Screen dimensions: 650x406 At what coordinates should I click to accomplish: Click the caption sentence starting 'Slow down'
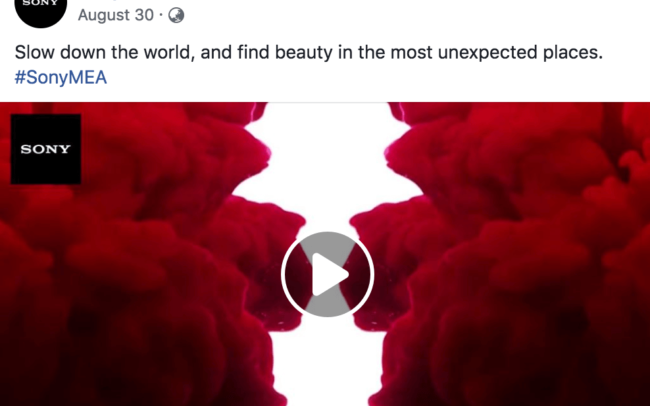click(309, 53)
